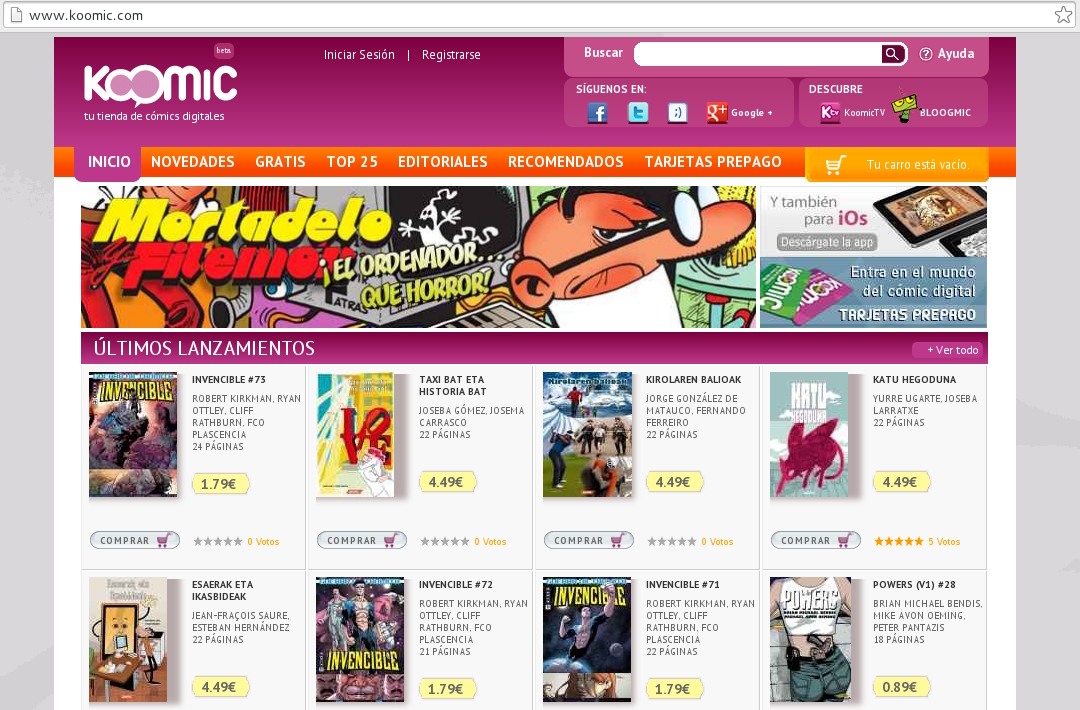
Task: Open Kirolaren Balioak cover thumbnail
Action: click(588, 435)
